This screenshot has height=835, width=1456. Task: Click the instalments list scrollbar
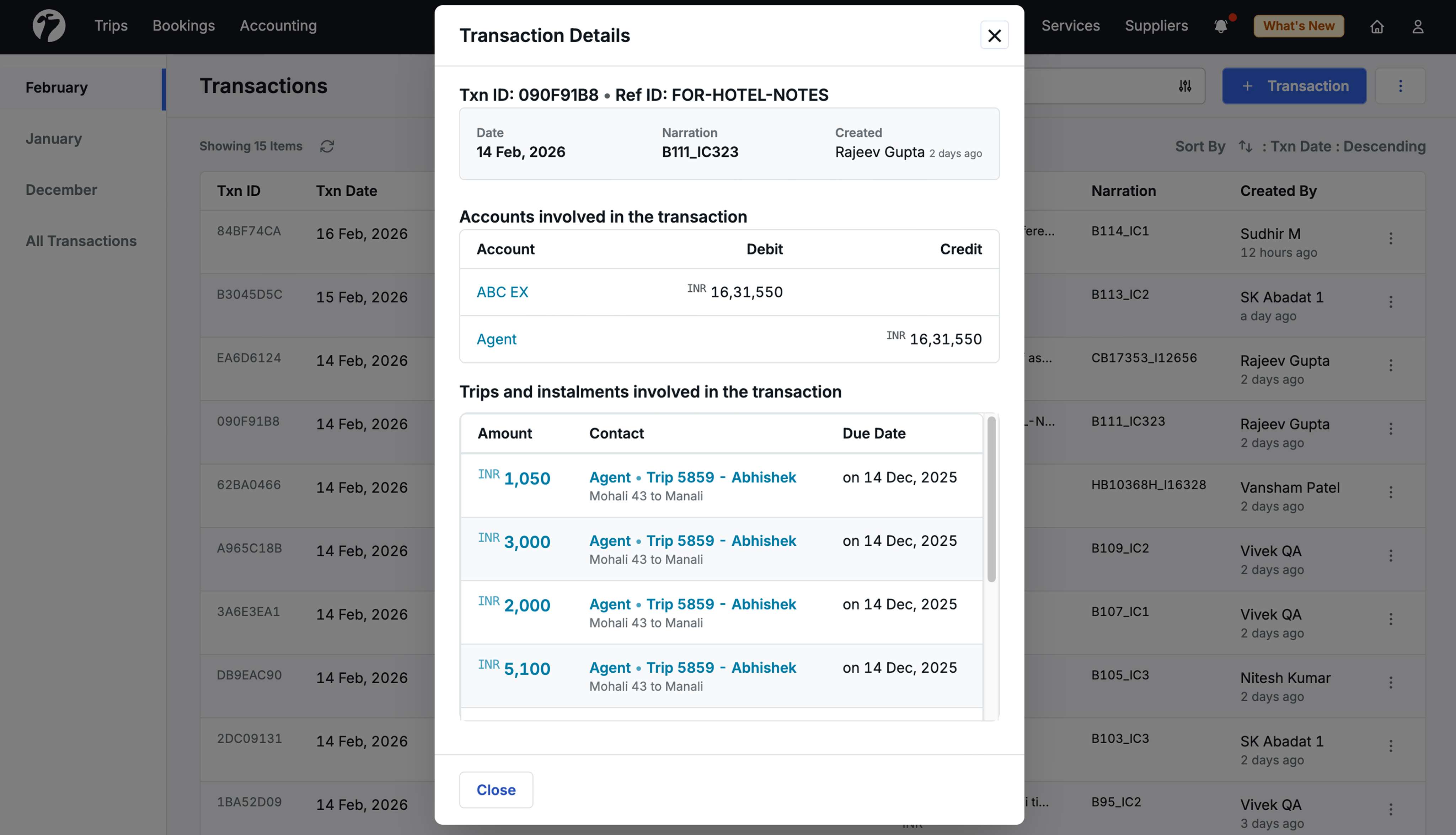[x=991, y=499]
